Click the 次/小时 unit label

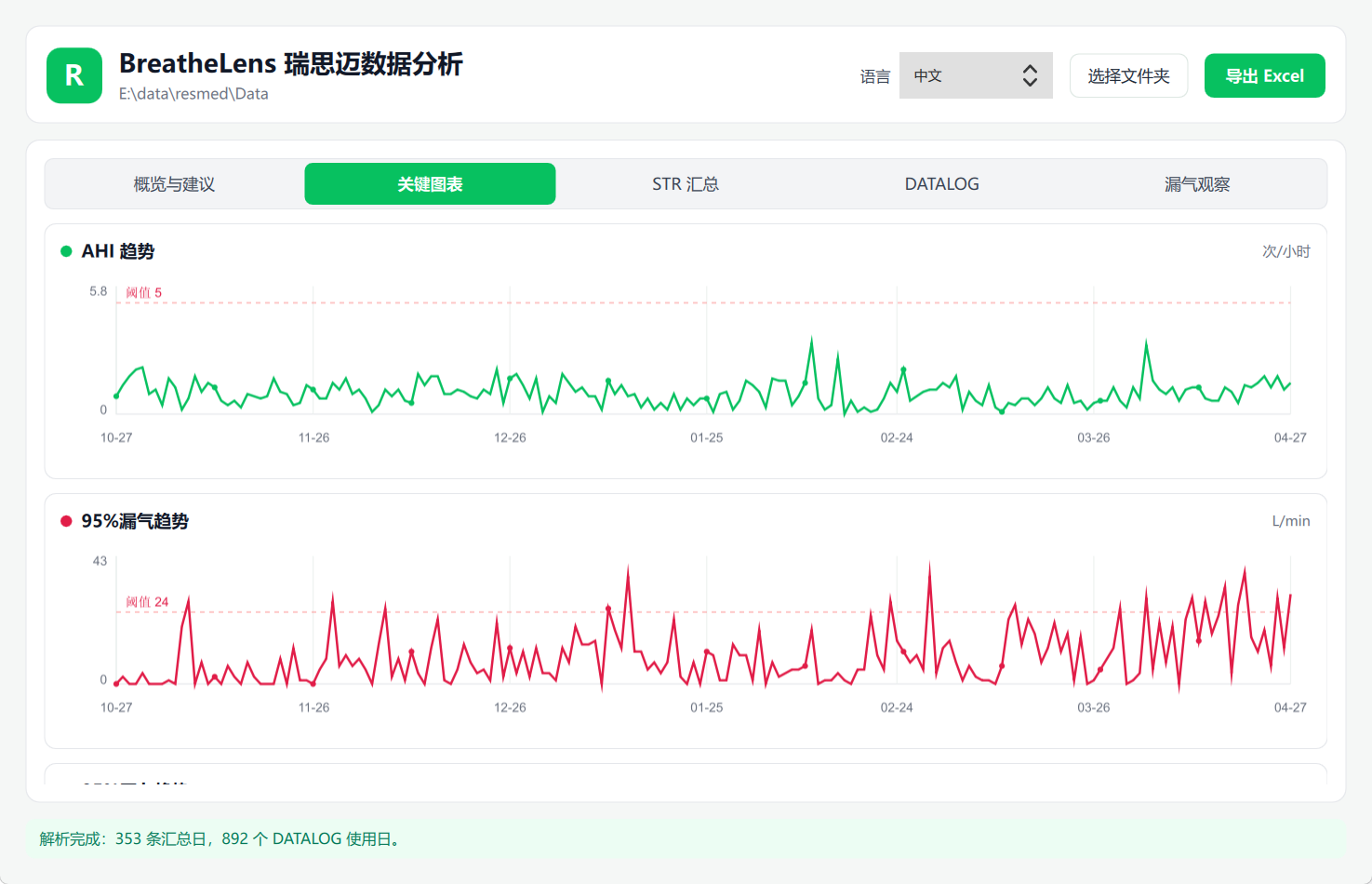(1285, 251)
